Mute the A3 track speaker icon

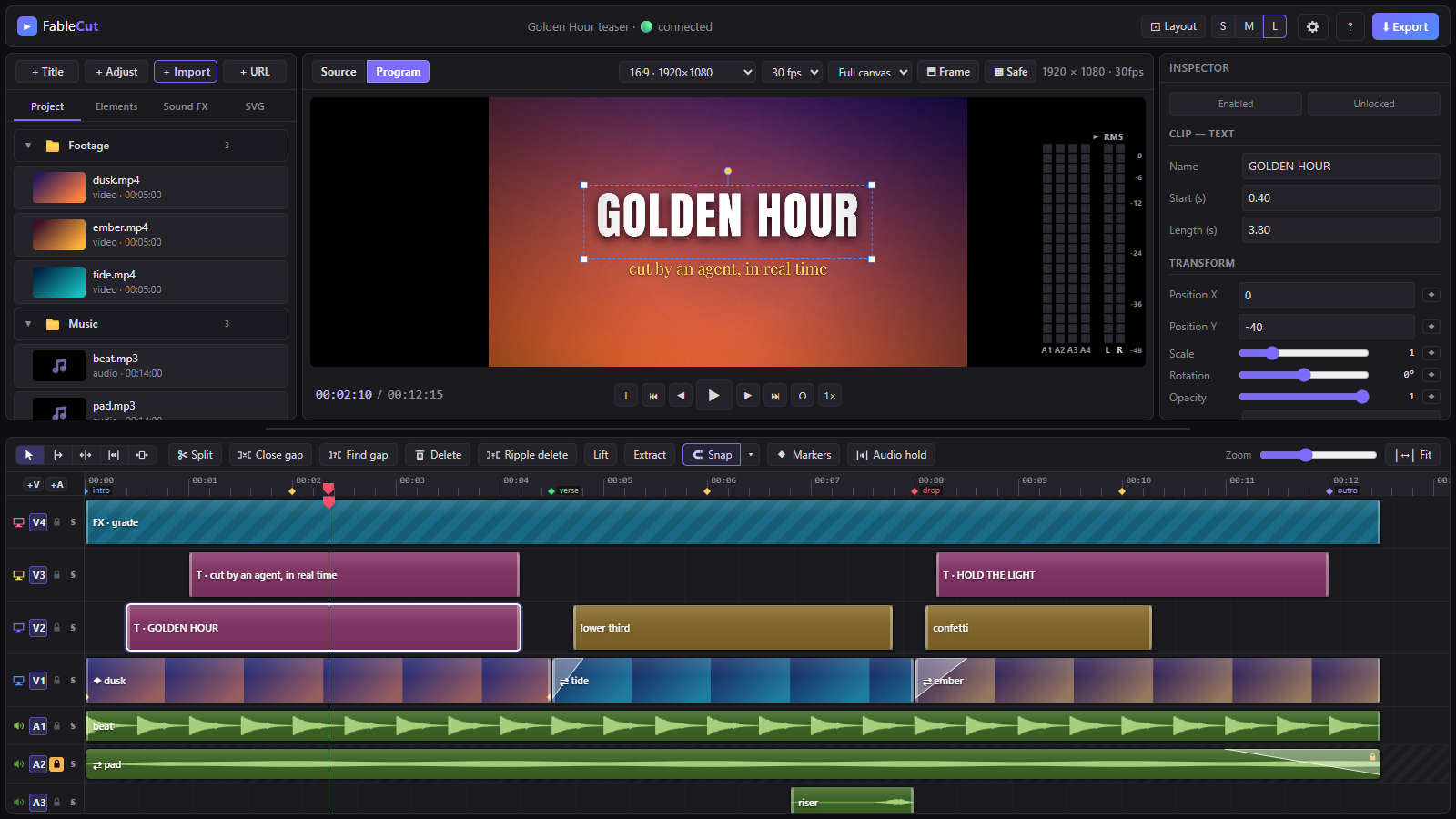coord(18,803)
